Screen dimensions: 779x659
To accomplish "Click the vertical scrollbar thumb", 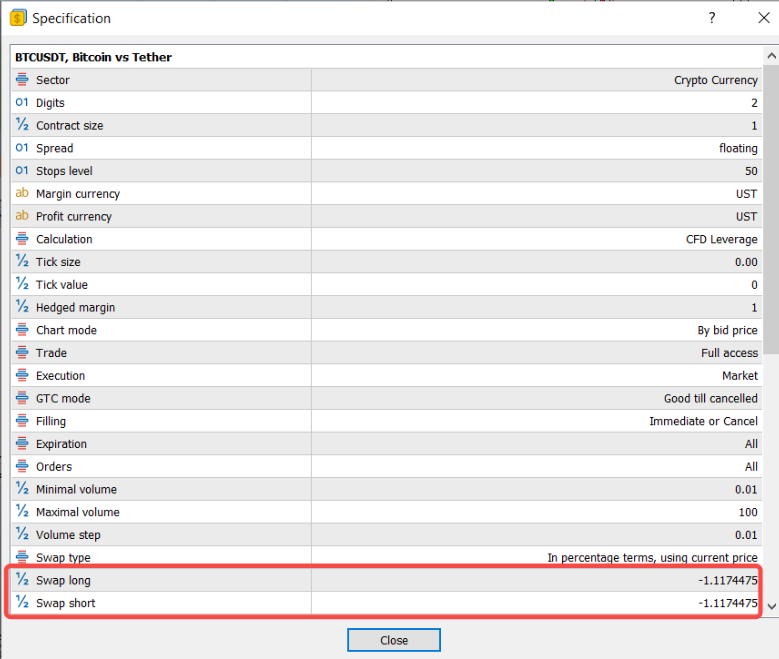I will tap(771, 210).
